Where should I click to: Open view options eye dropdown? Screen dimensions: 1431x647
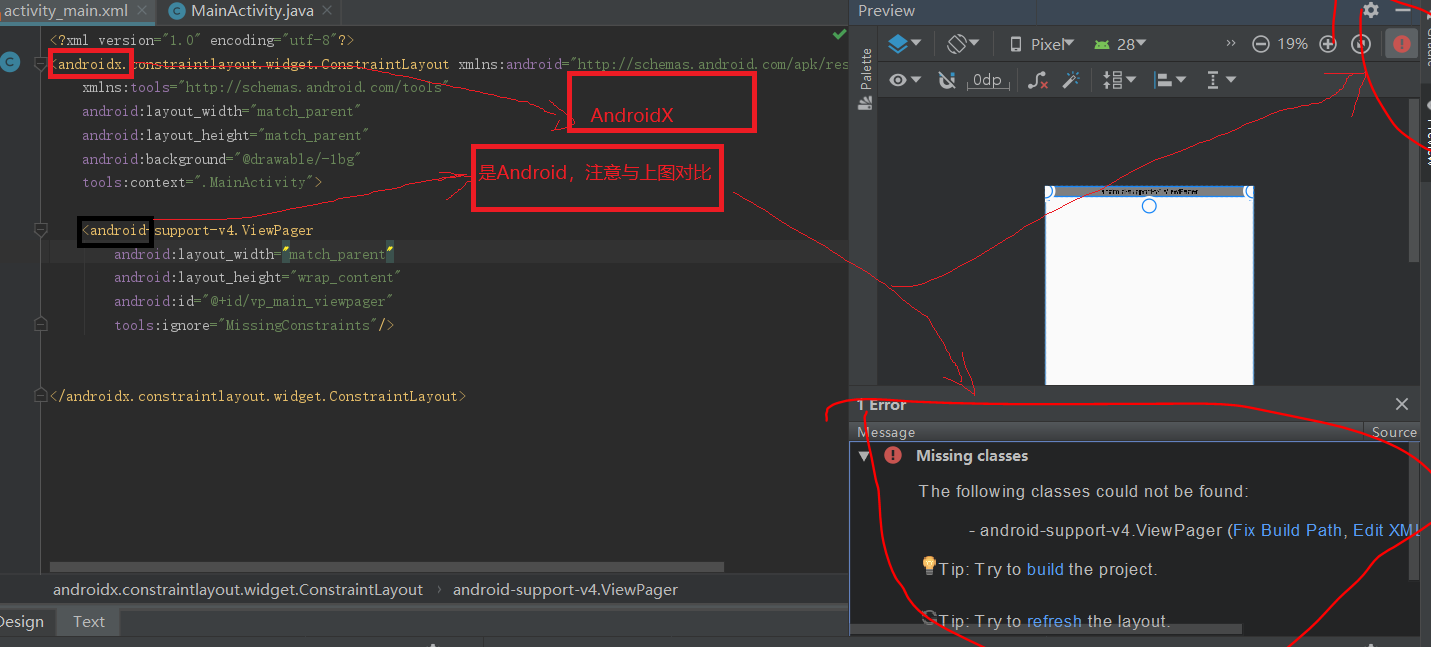[905, 80]
